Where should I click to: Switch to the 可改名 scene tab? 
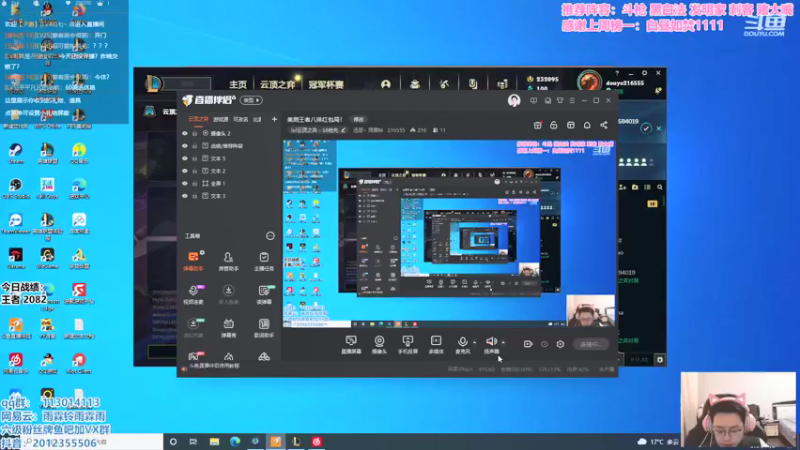pyautogui.click(x=240, y=119)
